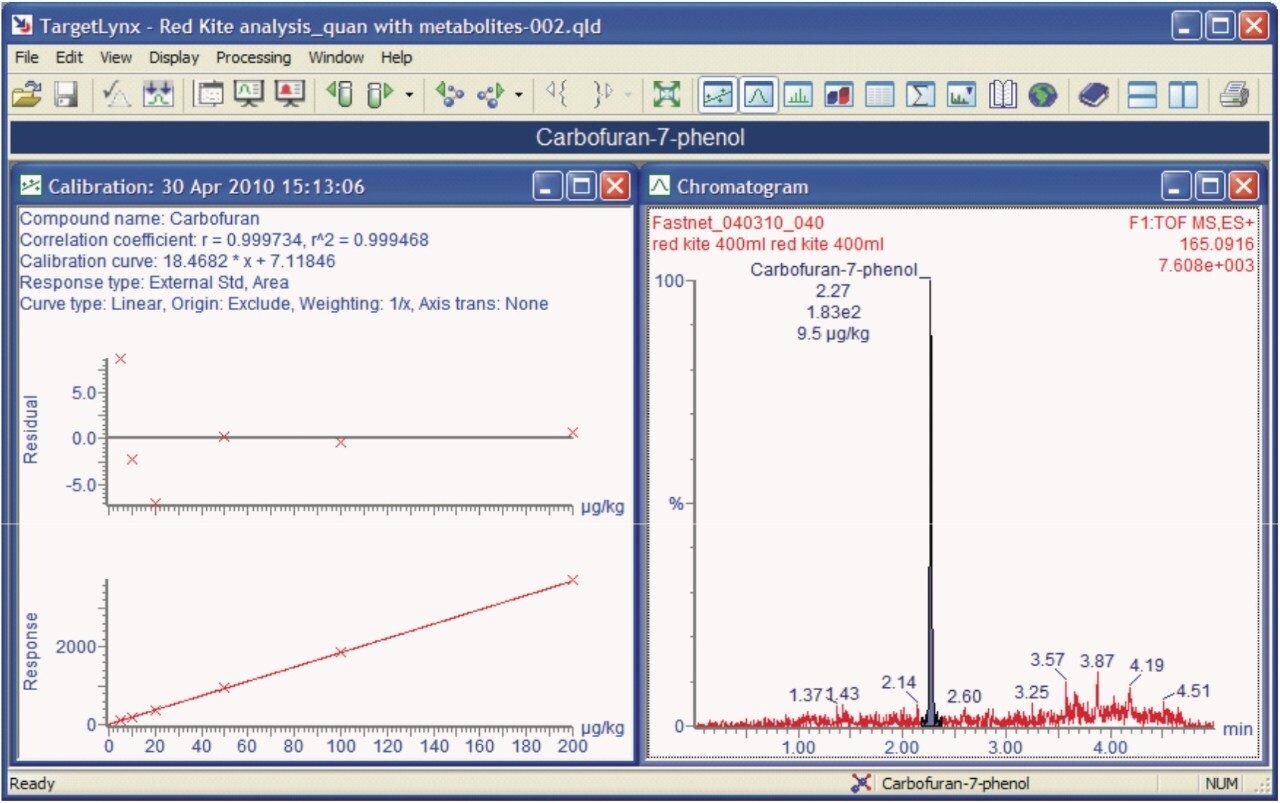This screenshot has width=1280, height=803.
Task: Open the Window menu
Action: 336,57
